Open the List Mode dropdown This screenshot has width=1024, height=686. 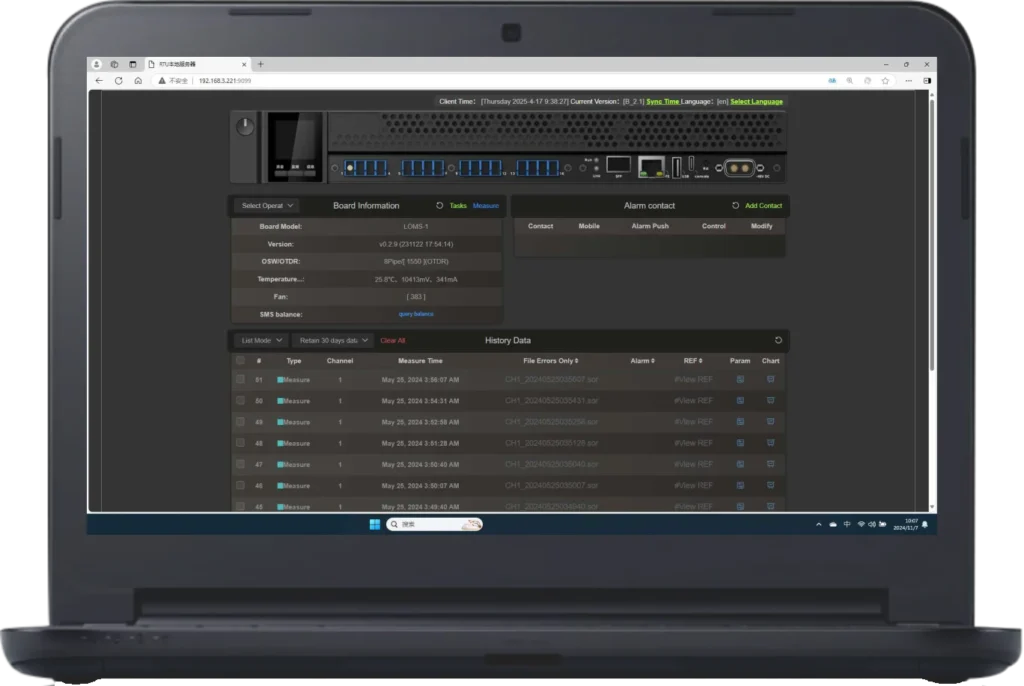[x=261, y=340]
